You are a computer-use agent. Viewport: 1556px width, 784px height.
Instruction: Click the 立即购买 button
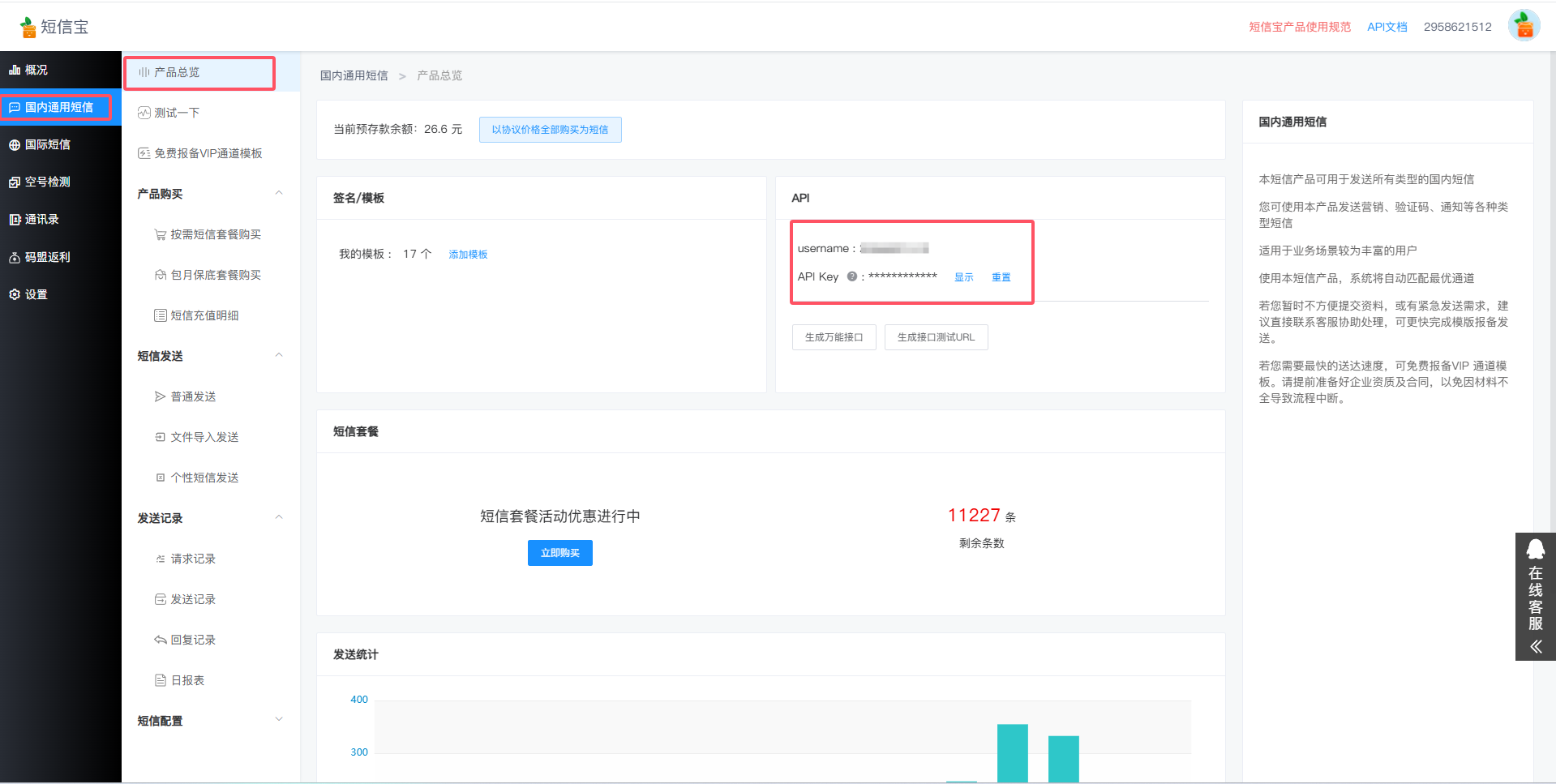point(559,553)
